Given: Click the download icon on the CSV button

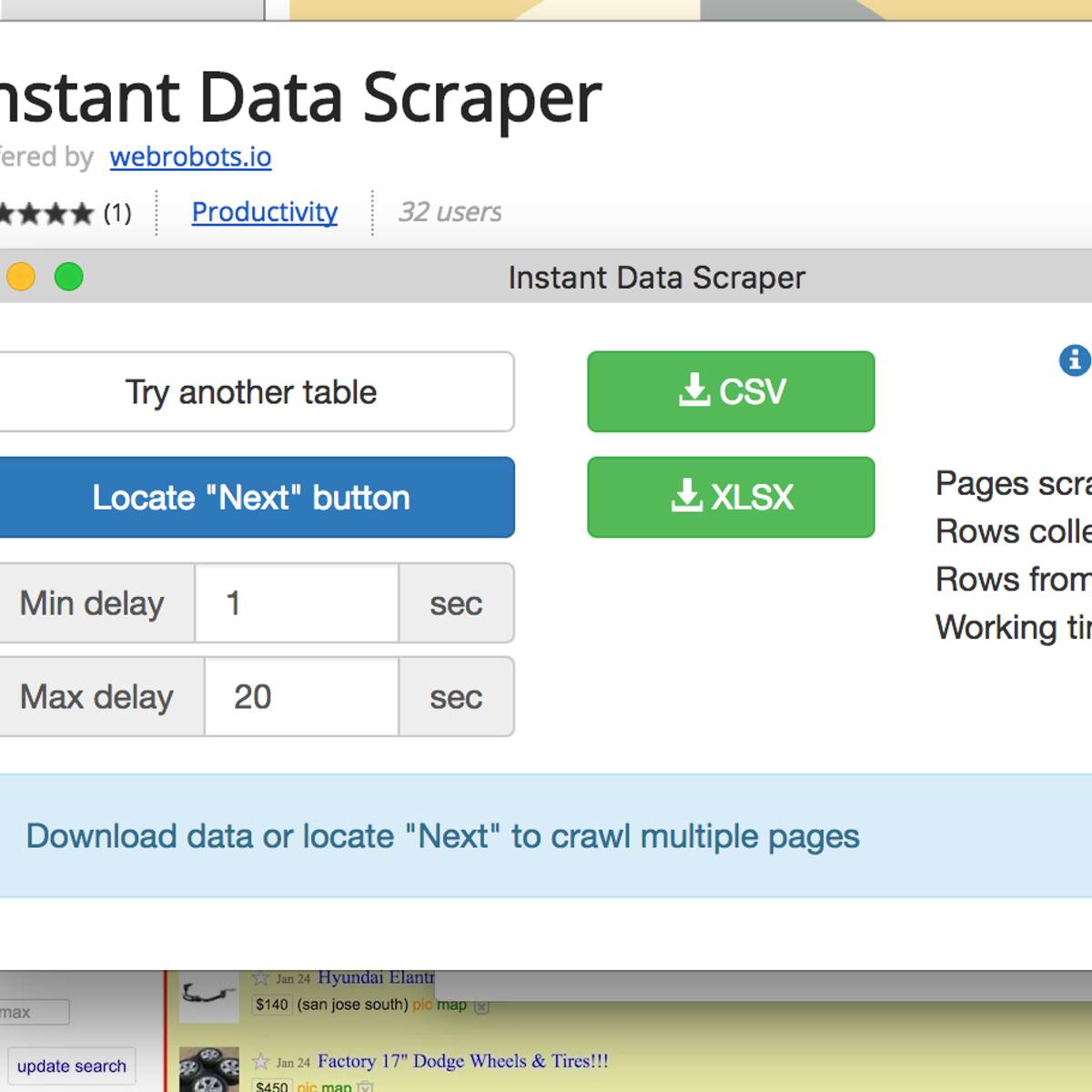Looking at the screenshot, I should coord(694,389).
